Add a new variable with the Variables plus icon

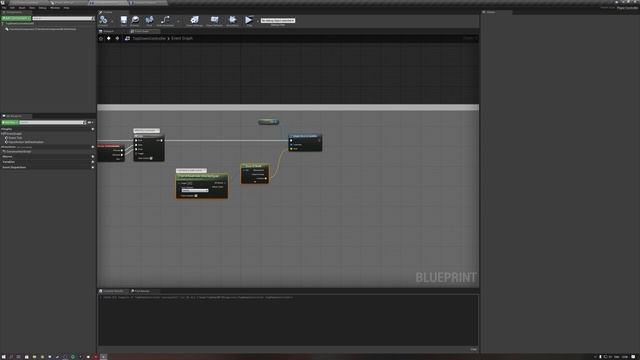point(93,162)
